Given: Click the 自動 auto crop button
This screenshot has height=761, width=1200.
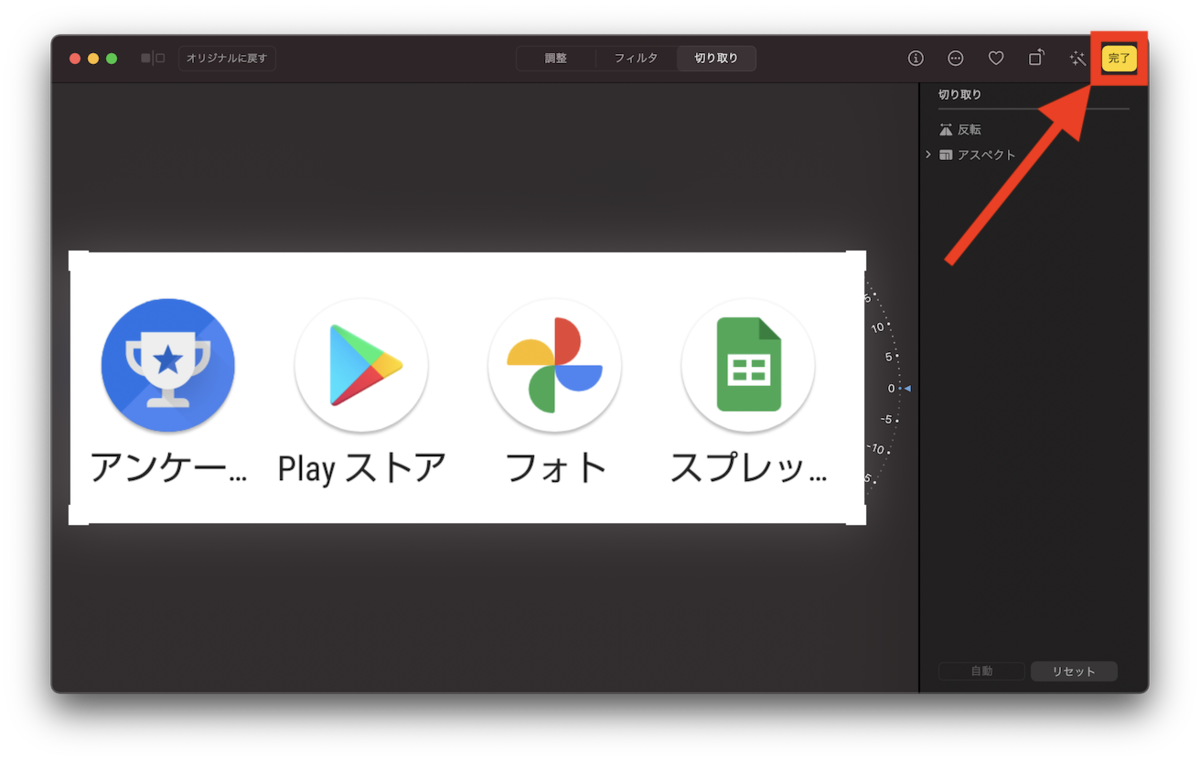Looking at the screenshot, I should pyautogui.click(x=982, y=672).
